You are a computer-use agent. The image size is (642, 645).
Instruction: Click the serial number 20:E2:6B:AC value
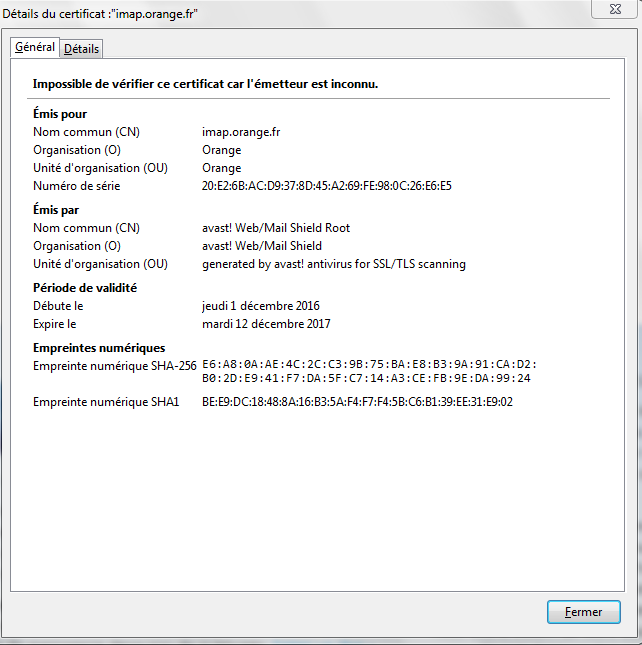coord(327,186)
